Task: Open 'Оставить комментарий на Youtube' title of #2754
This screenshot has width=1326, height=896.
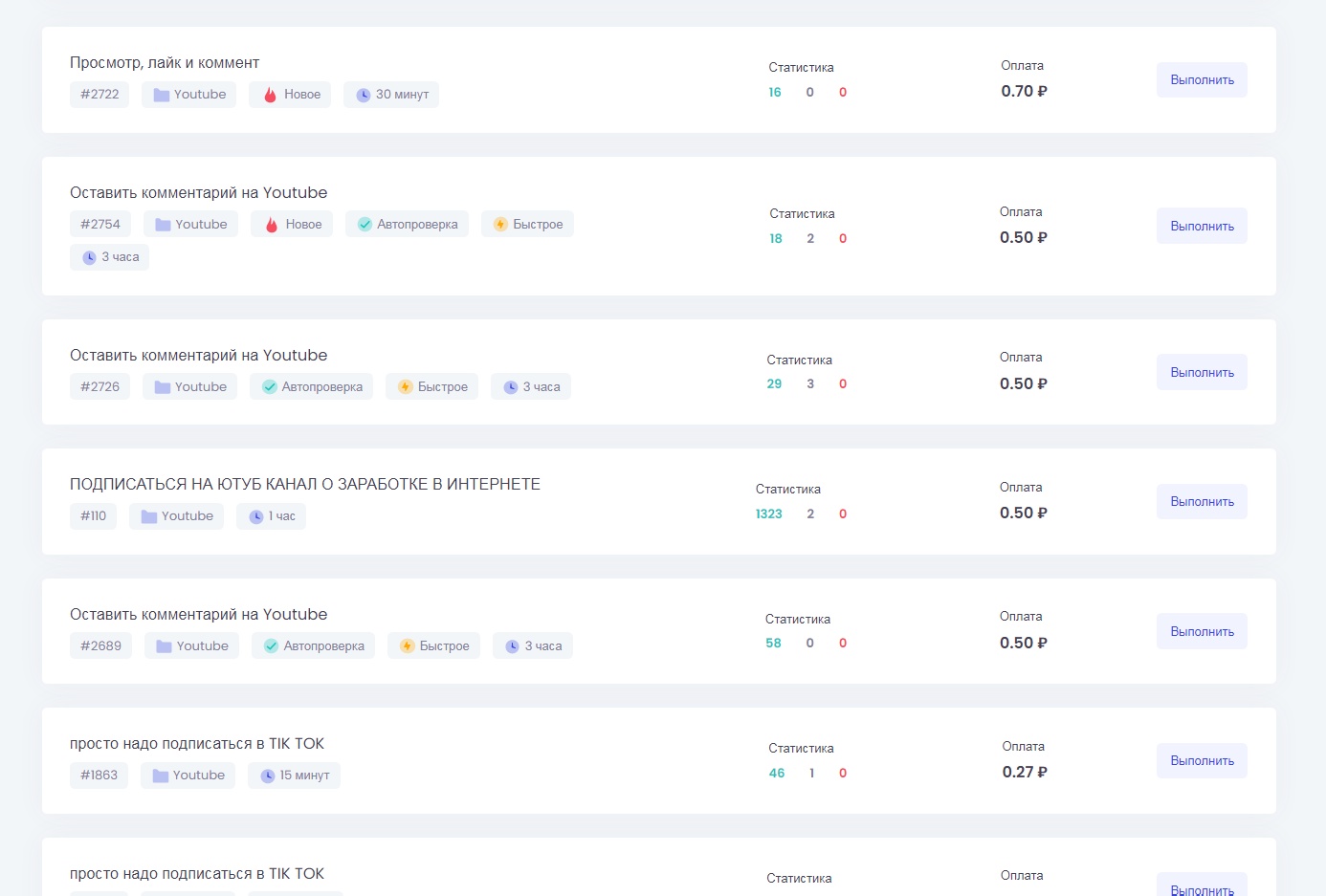Action: [199, 193]
